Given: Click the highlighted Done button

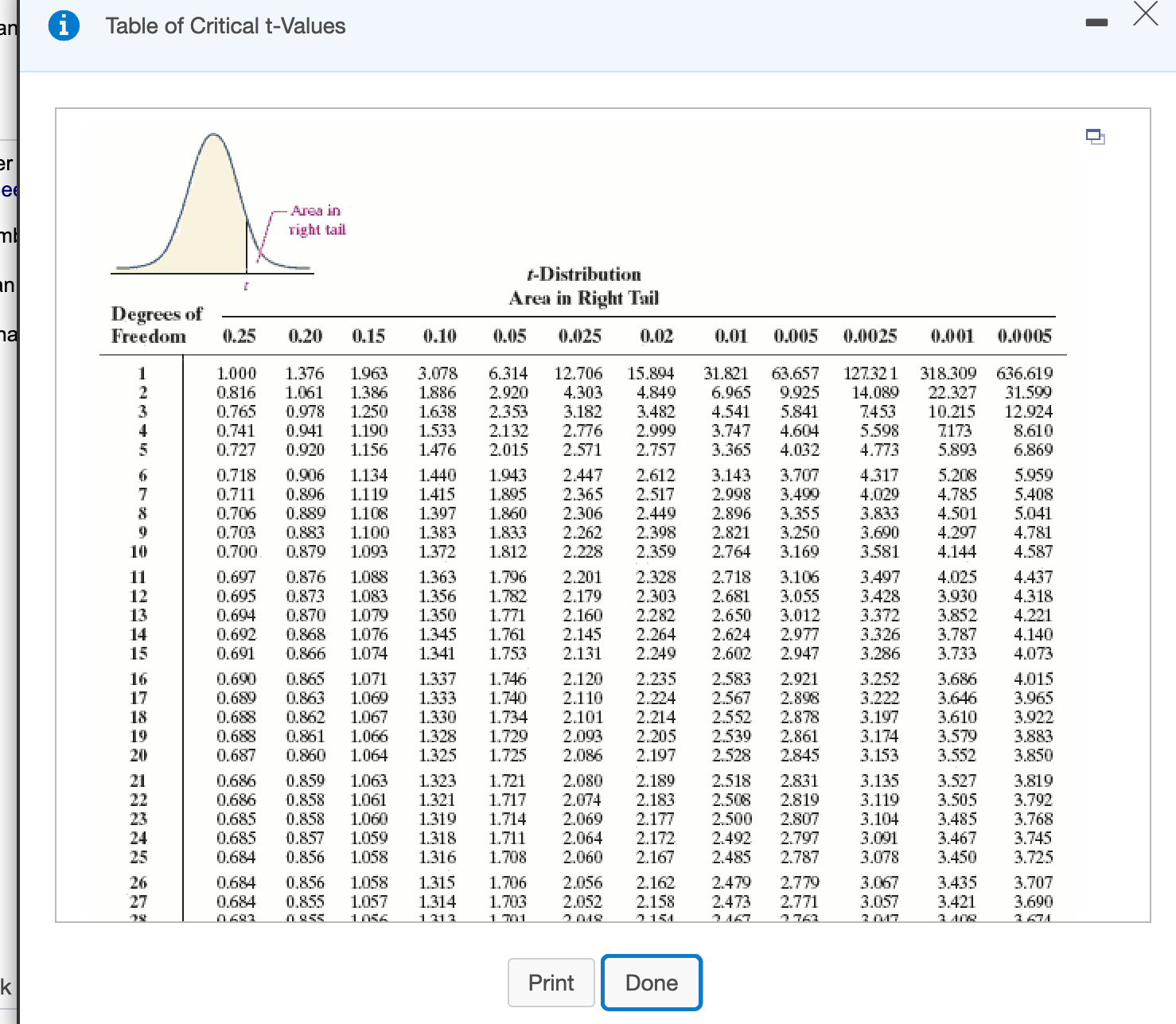Looking at the screenshot, I should click(x=651, y=982).
